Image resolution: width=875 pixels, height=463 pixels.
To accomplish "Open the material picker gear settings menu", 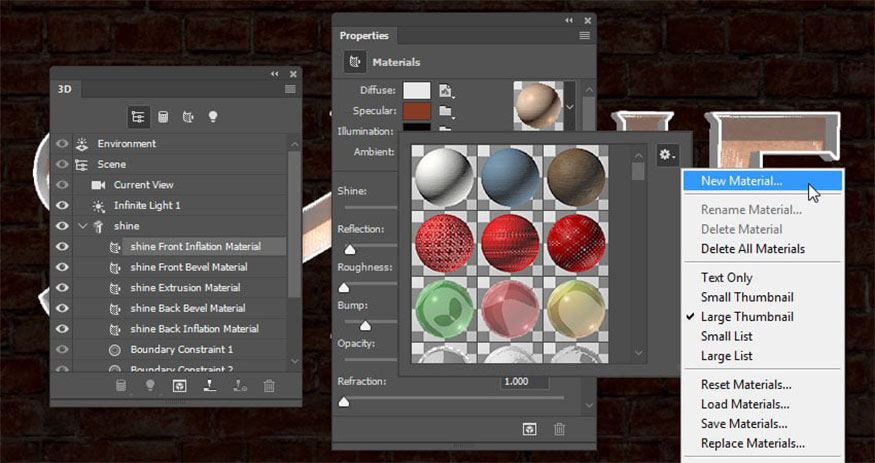I will [x=667, y=155].
